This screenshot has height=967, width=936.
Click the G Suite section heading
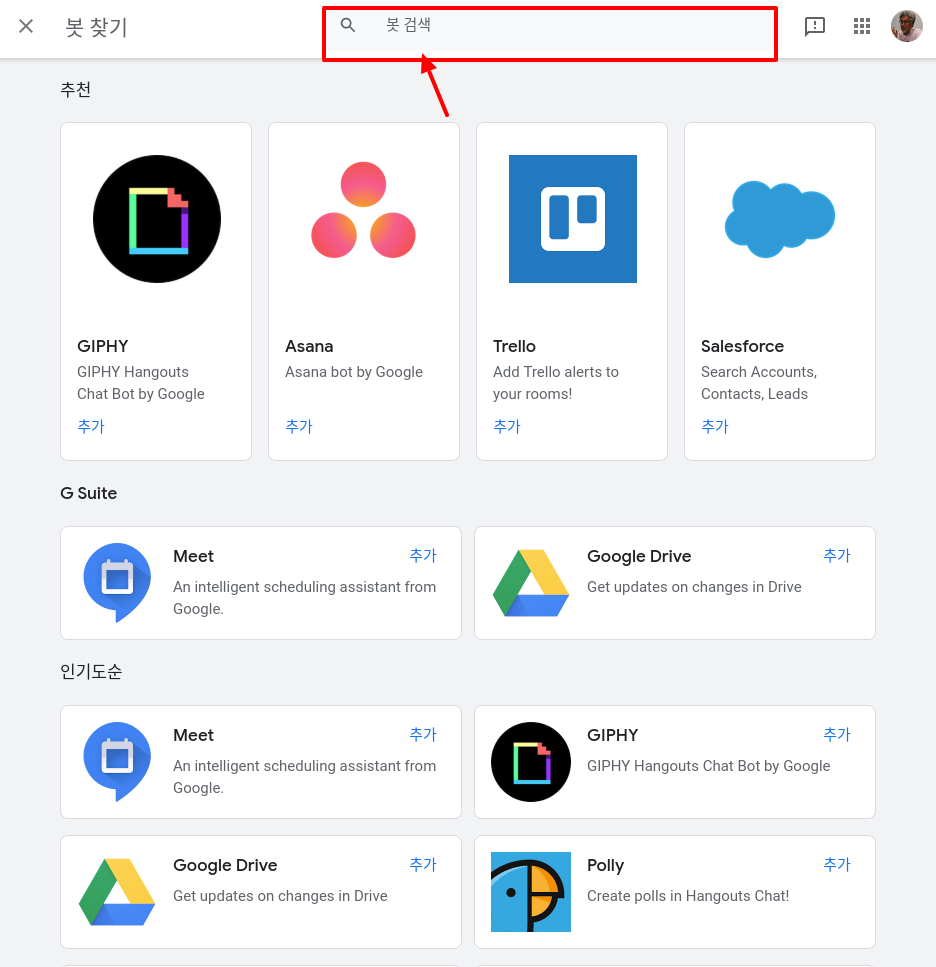click(89, 493)
